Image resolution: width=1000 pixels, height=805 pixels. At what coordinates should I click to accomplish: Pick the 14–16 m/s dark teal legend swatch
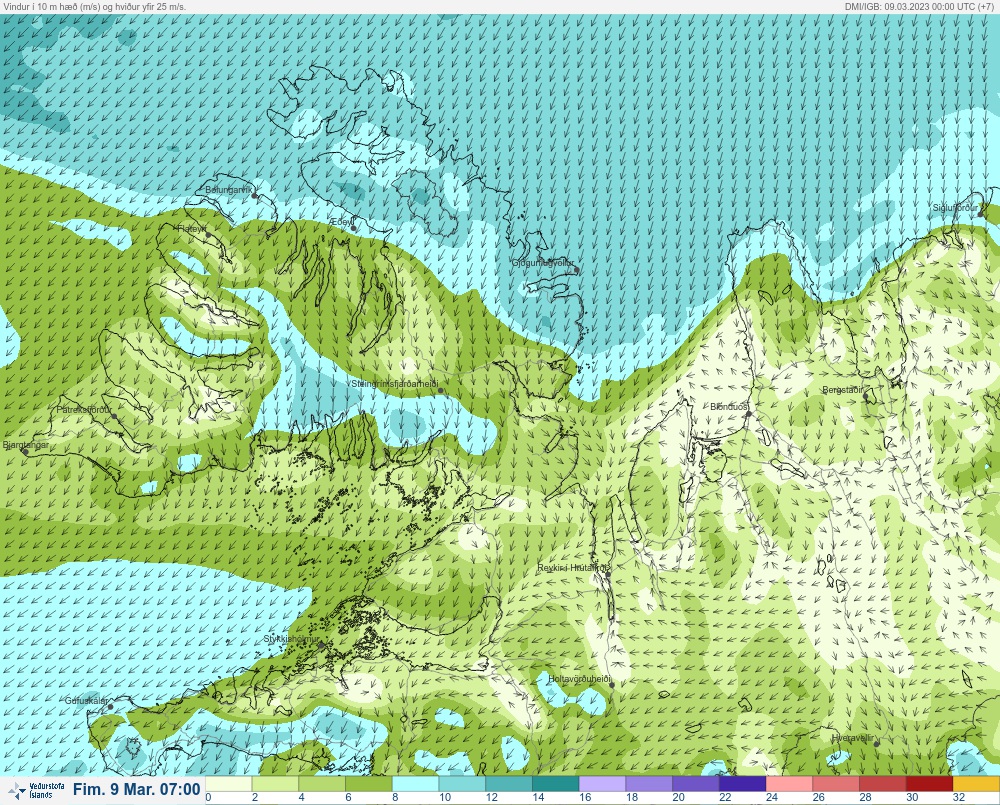(555, 783)
